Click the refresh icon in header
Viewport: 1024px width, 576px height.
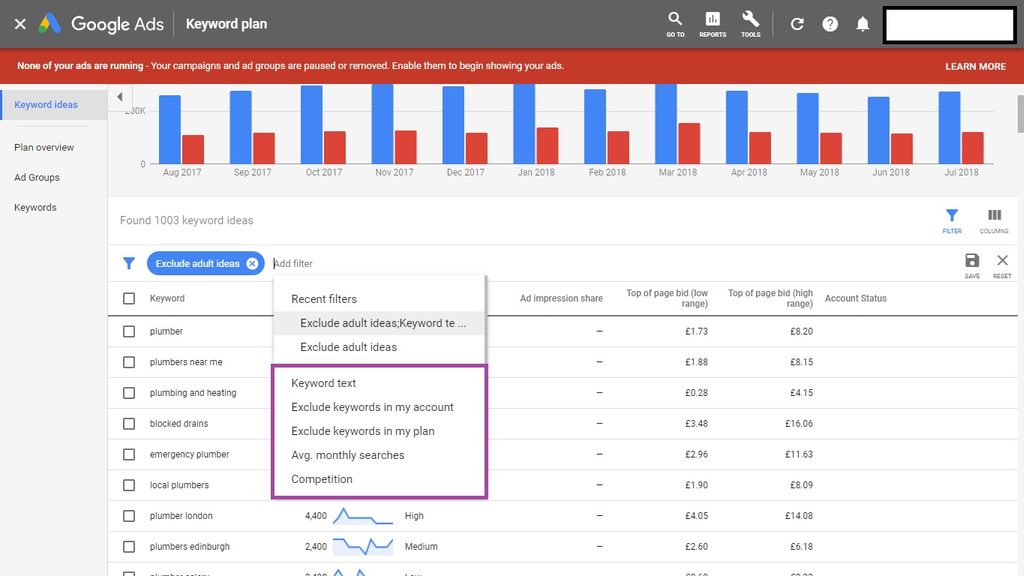797,24
